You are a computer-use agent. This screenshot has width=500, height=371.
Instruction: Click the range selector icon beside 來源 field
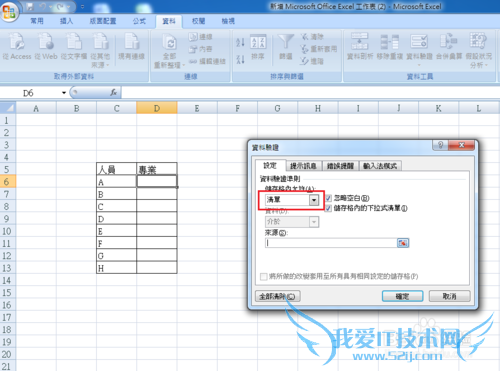point(403,243)
